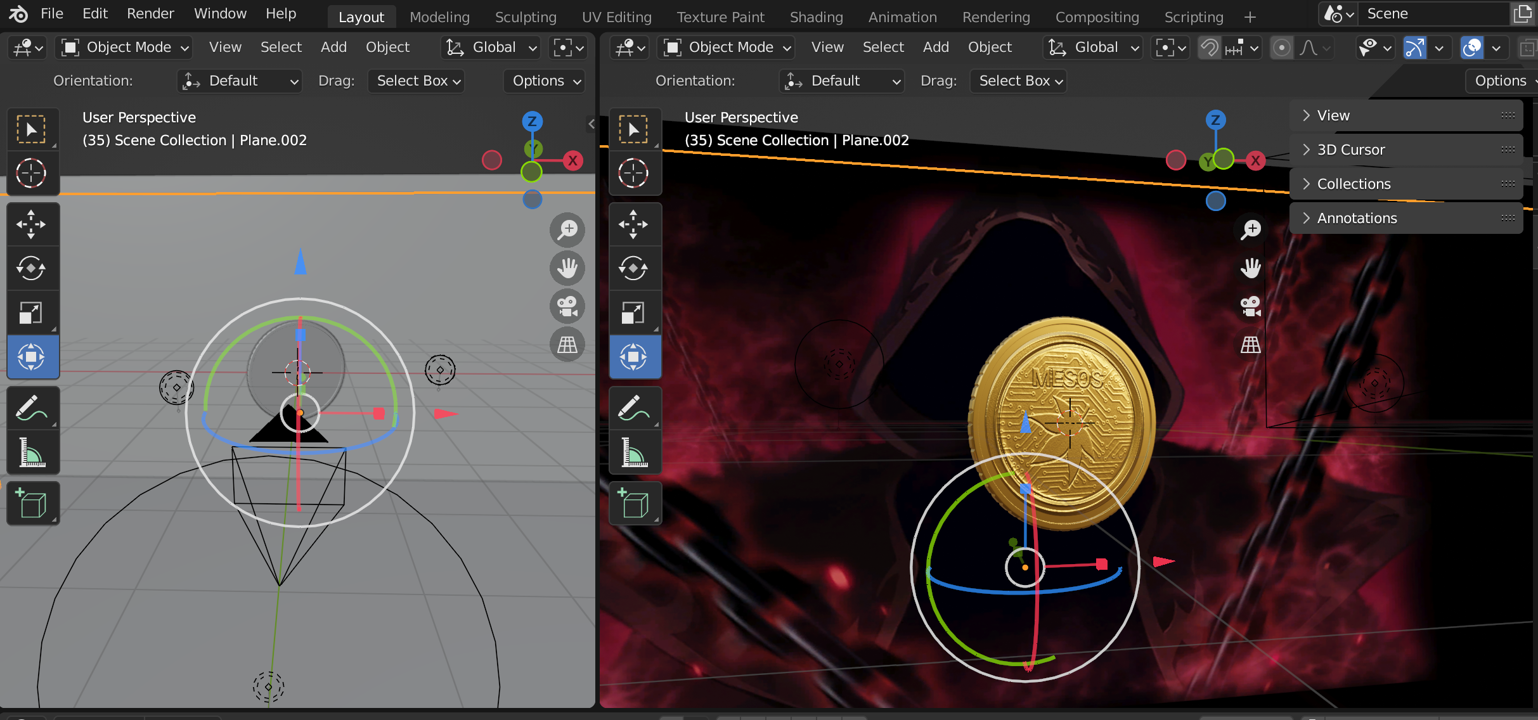
Task: Click the Scene name field
Action: (1430, 14)
